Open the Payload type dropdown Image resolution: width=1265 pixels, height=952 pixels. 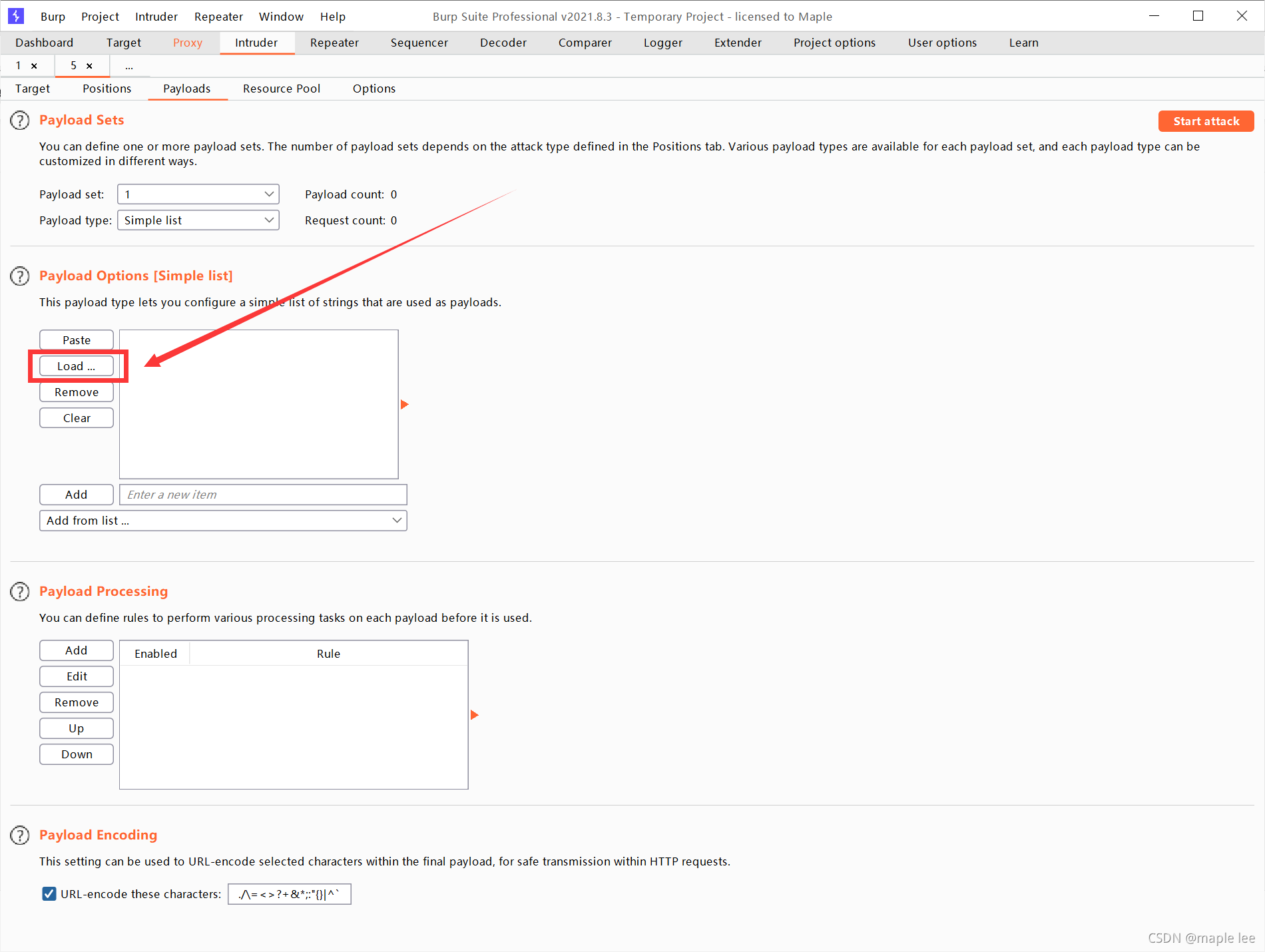[x=198, y=220]
